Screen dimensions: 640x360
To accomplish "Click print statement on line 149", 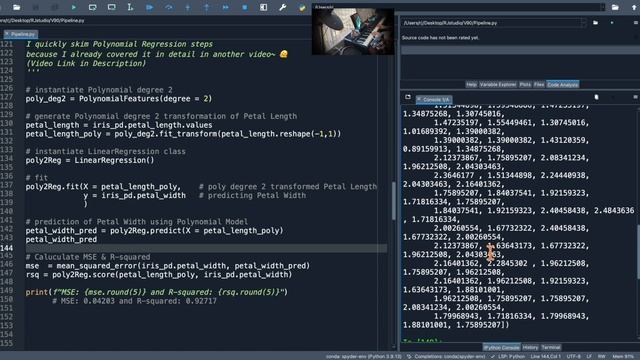I will point(157,292).
